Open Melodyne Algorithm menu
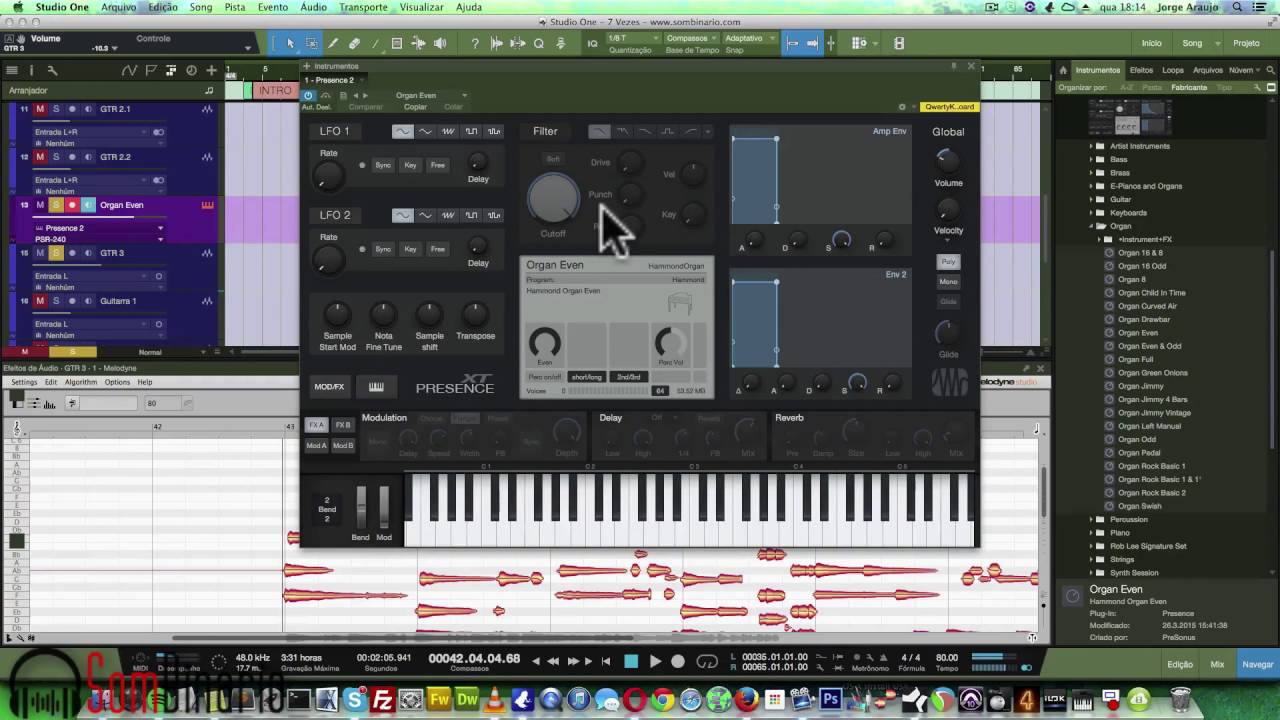1280x720 pixels. [81, 382]
